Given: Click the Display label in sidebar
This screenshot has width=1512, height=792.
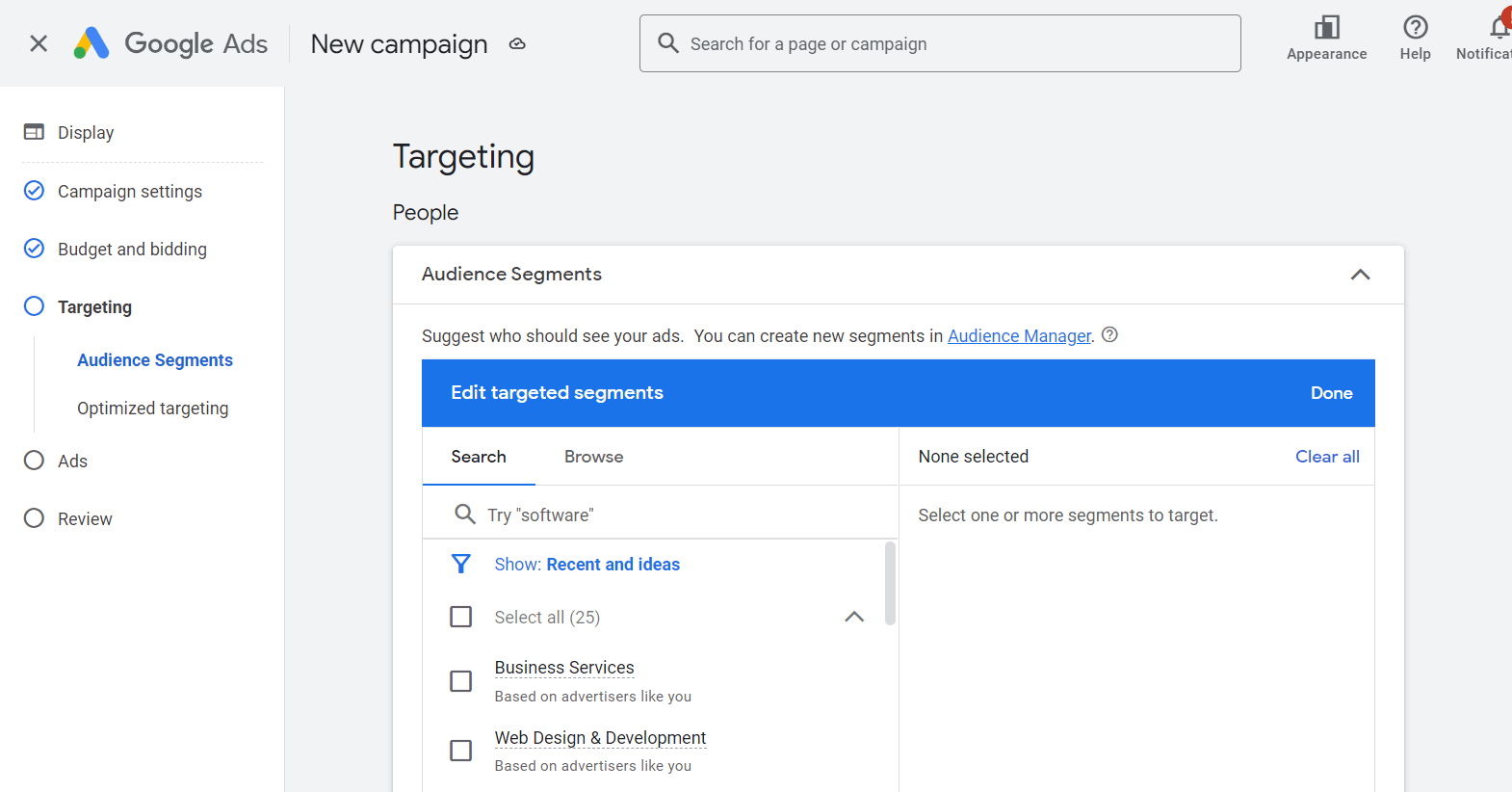Looking at the screenshot, I should click(86, 132).
